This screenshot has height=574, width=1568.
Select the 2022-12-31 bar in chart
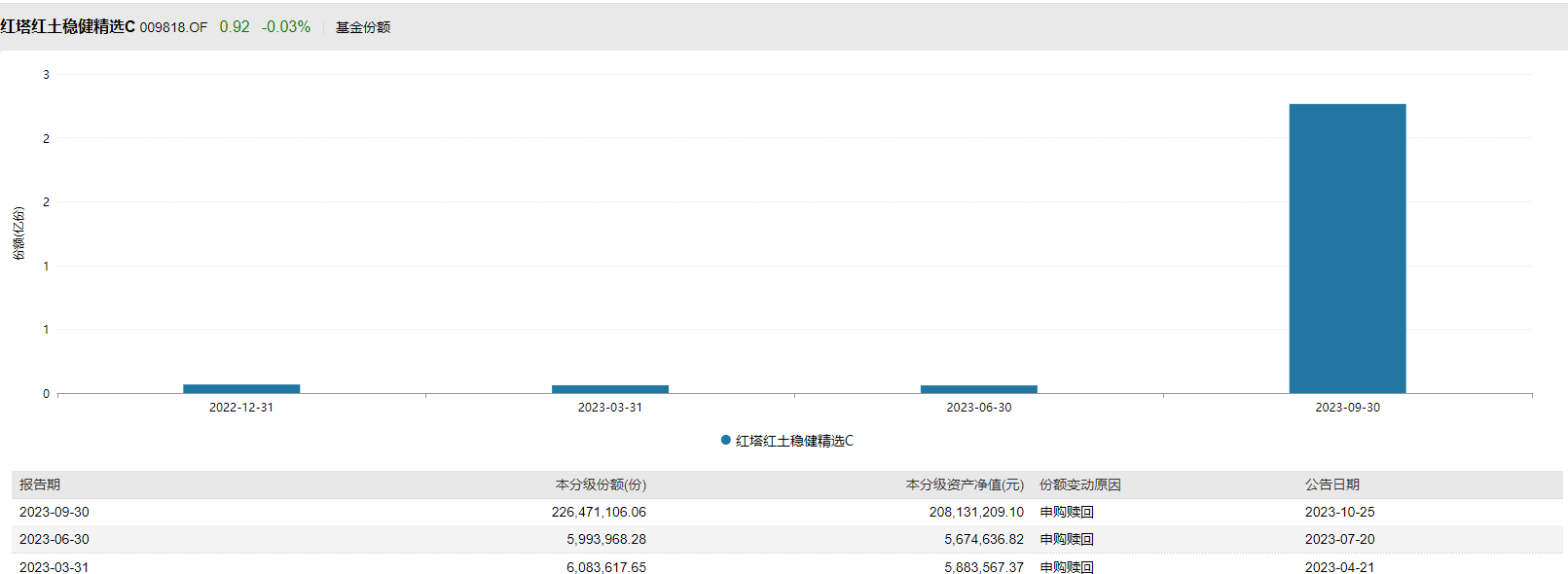[241, 388]
